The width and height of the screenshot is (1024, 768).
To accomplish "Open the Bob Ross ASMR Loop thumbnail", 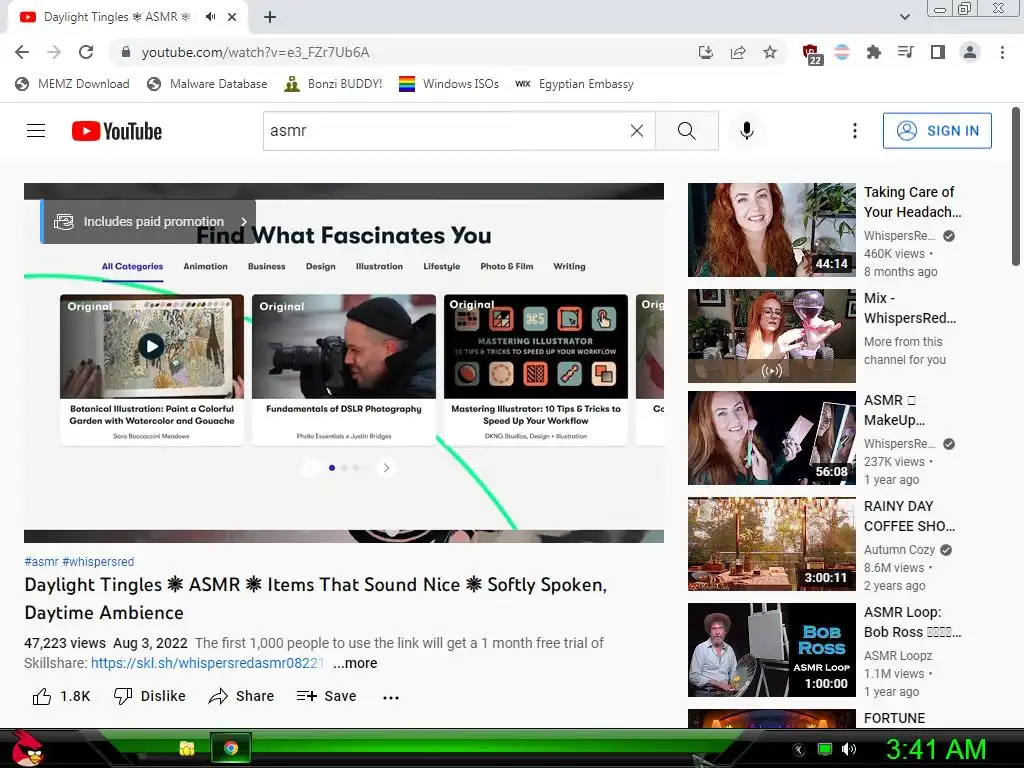I will 771,650.
